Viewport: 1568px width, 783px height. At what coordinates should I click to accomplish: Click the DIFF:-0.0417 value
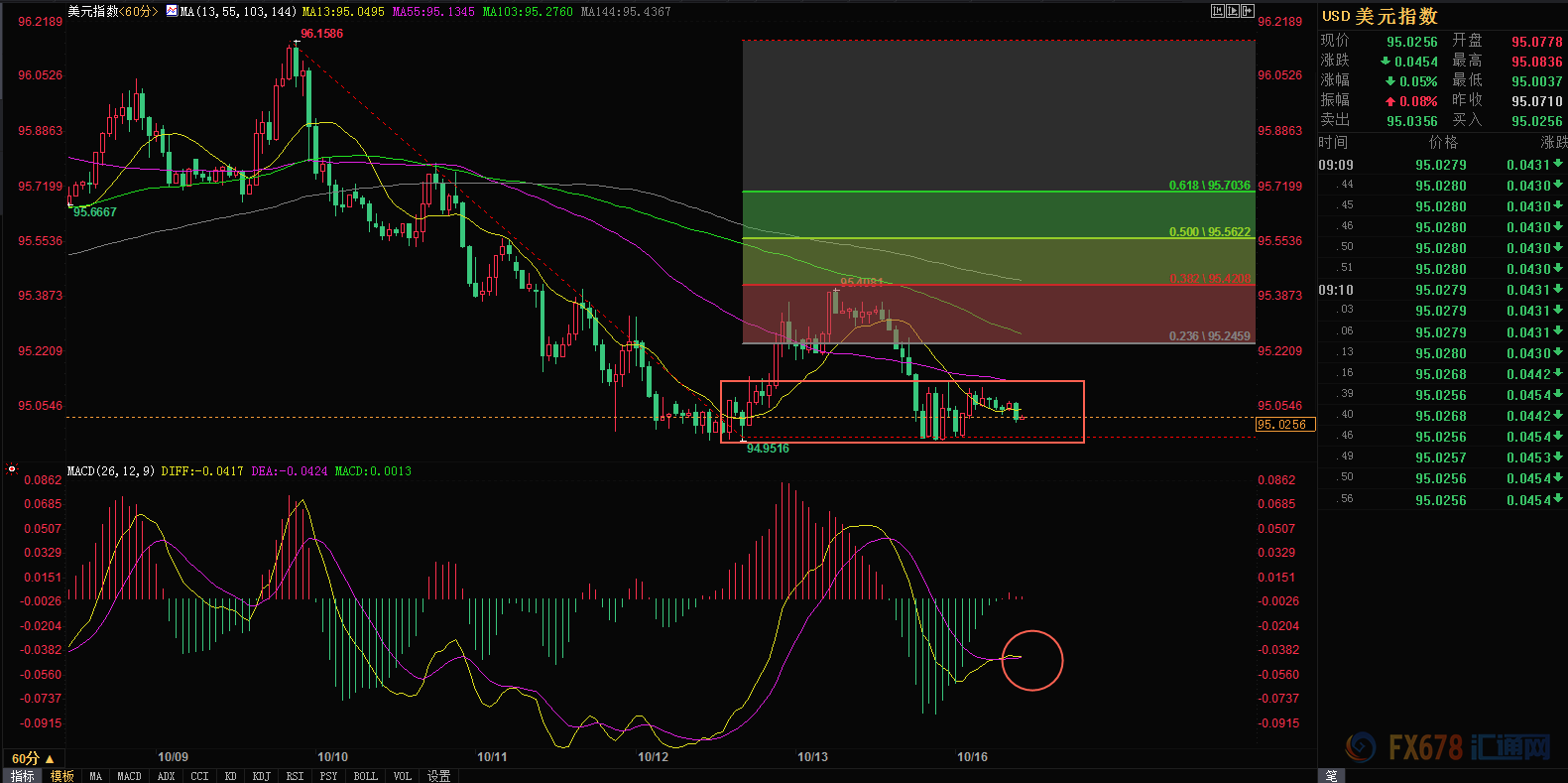pos(201,471)
